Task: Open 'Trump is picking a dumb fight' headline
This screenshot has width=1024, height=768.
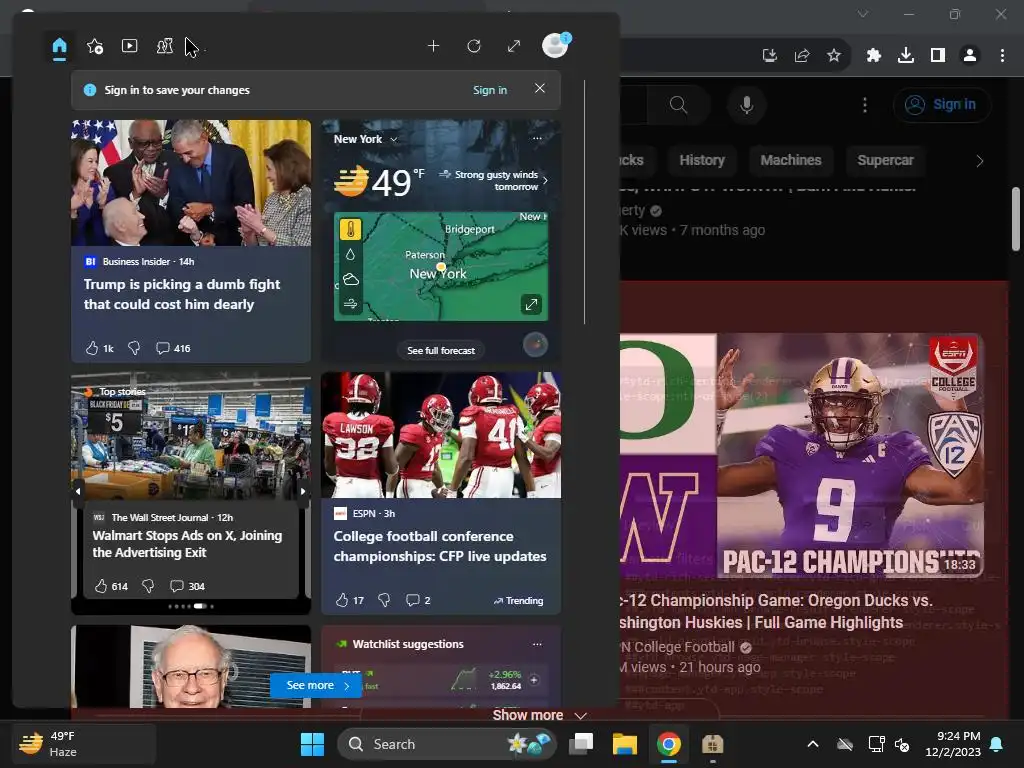Action: pos(182,294)
